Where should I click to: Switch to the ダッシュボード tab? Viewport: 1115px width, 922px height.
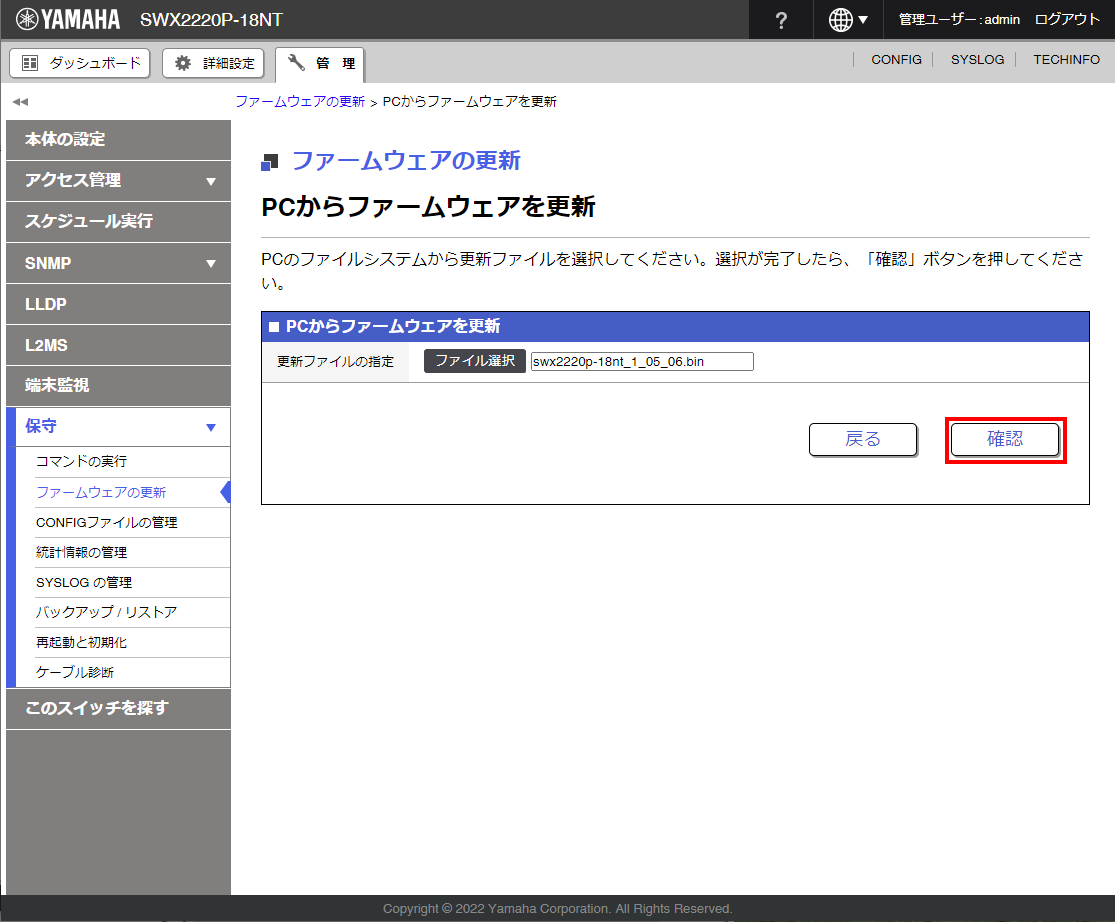click(x=79, y=63)
